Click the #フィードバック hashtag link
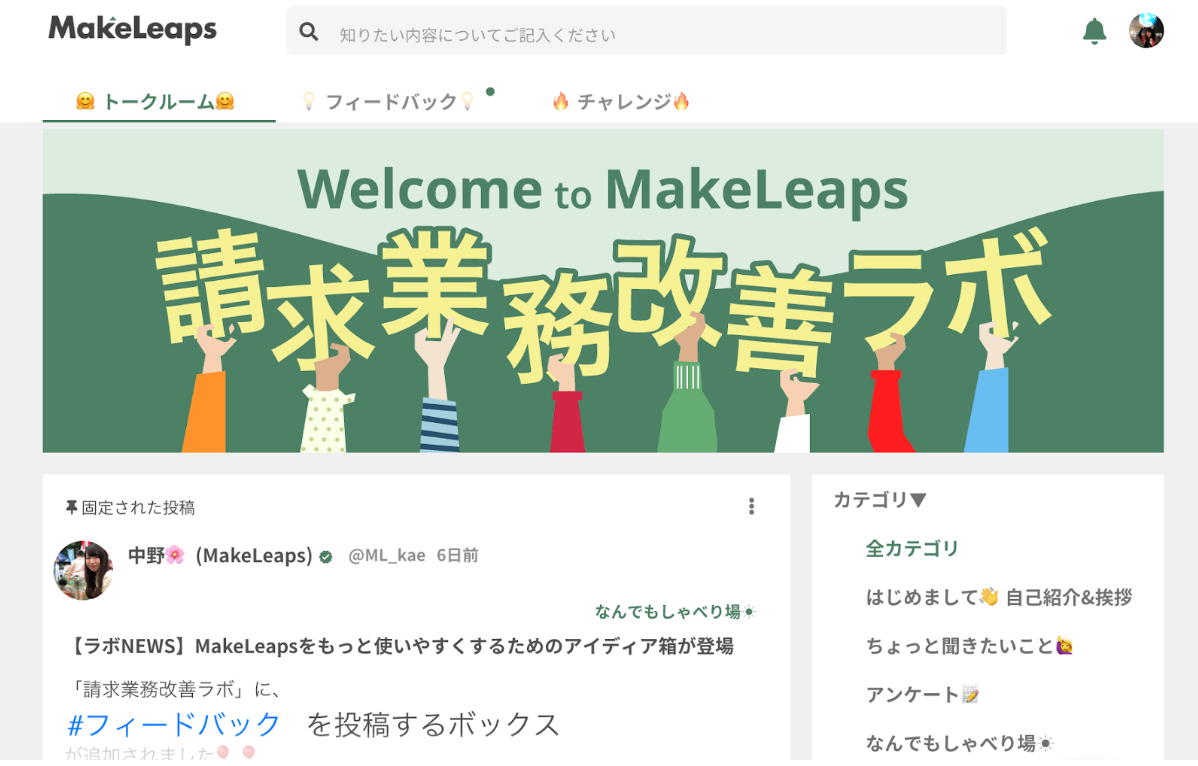 point(174,724)
